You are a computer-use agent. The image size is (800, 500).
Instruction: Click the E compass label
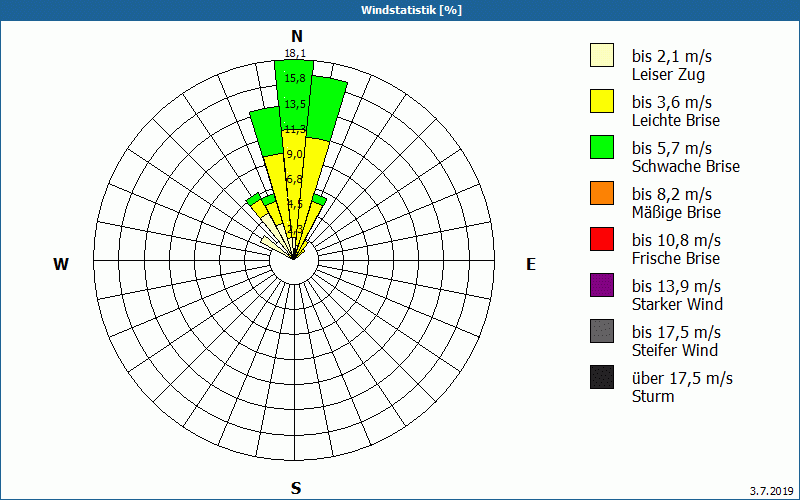tap(531, 264)
